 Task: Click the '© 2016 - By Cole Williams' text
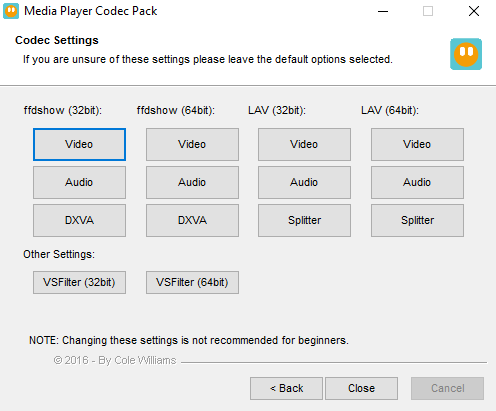click(x=115, y=360)
